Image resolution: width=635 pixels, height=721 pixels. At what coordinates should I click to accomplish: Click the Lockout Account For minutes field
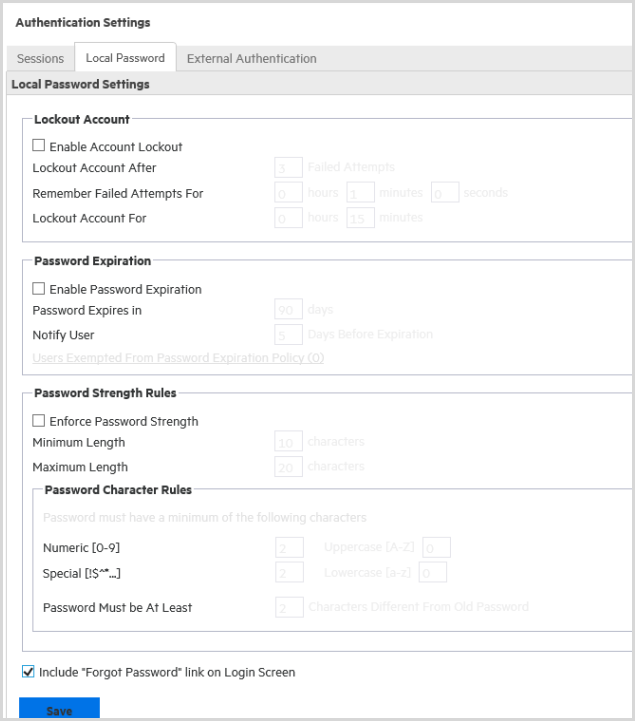(360, 218)
